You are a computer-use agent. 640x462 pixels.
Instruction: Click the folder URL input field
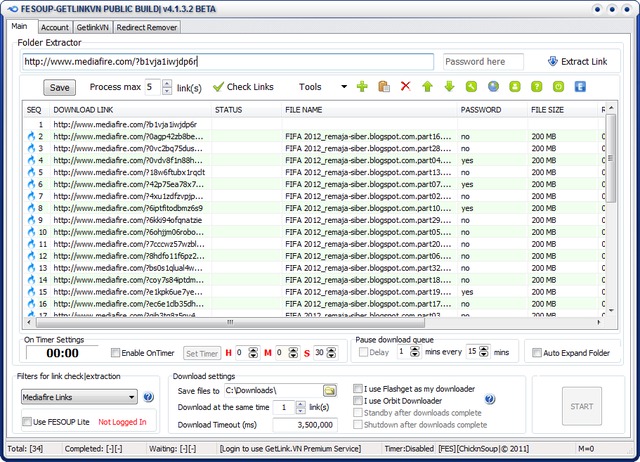pos(228,62)
